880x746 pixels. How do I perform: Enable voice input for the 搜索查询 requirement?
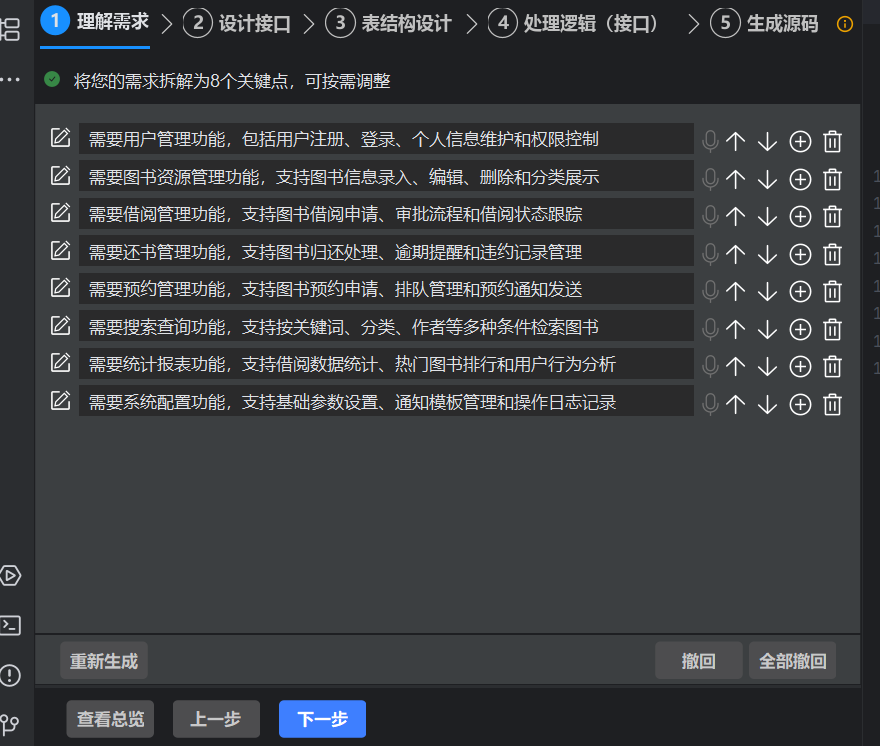pos(709,329)
